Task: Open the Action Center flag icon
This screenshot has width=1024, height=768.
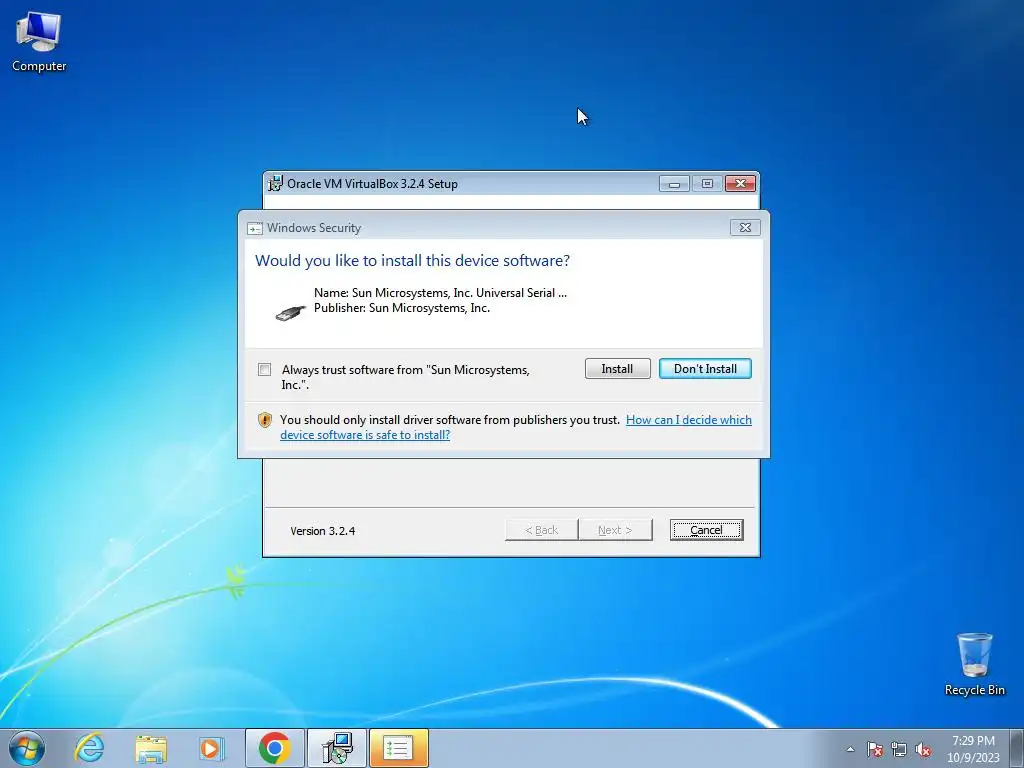Action: click(874, 749)
